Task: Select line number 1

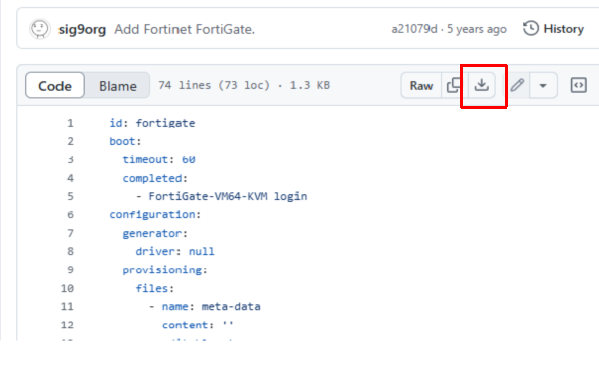Action: pos(70,123)
